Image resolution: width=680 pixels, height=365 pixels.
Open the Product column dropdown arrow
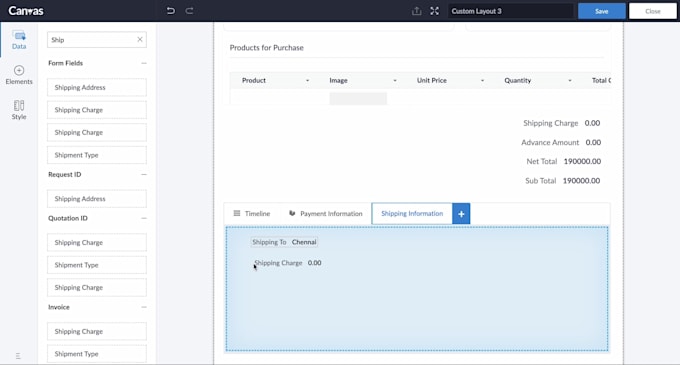point(307,81)
